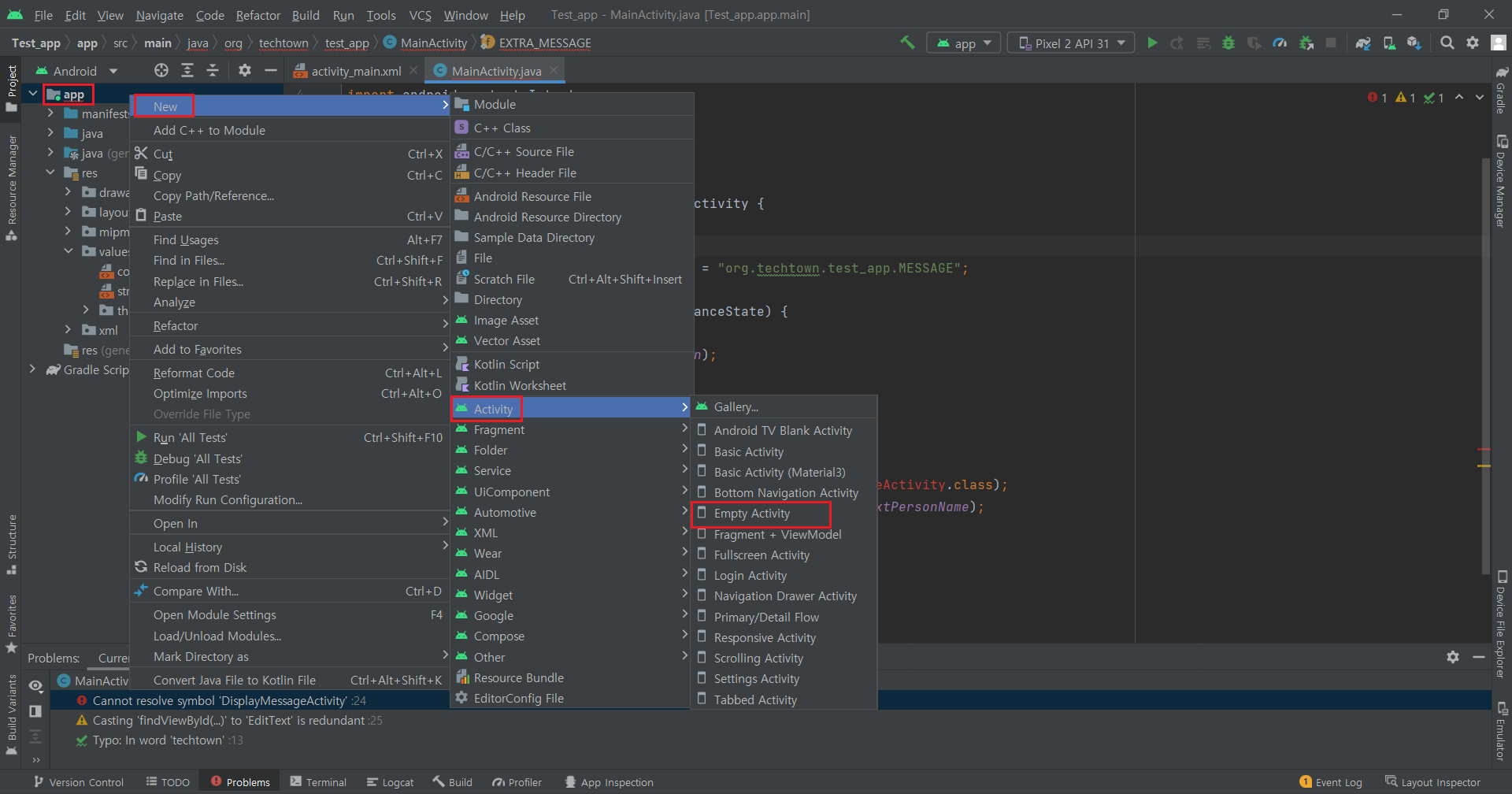The image size is (1512, 794).
Task: Expand the Gradle Scripts tree node
Action: click(32, 369)
